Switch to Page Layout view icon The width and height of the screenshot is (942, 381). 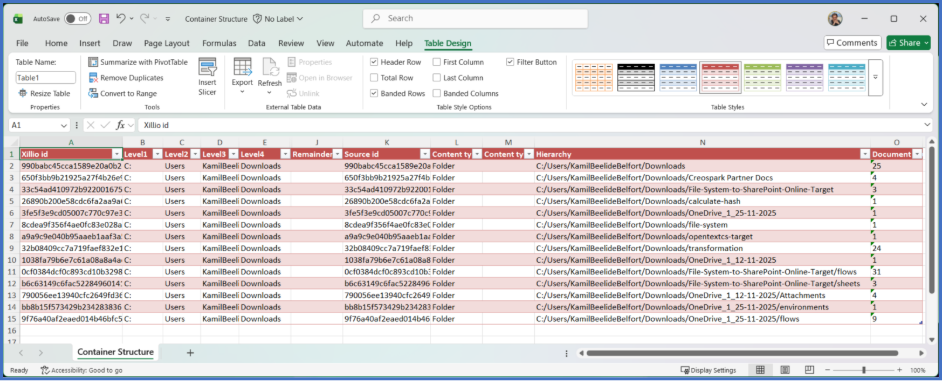pyautogui.click(x=785, y=370)
